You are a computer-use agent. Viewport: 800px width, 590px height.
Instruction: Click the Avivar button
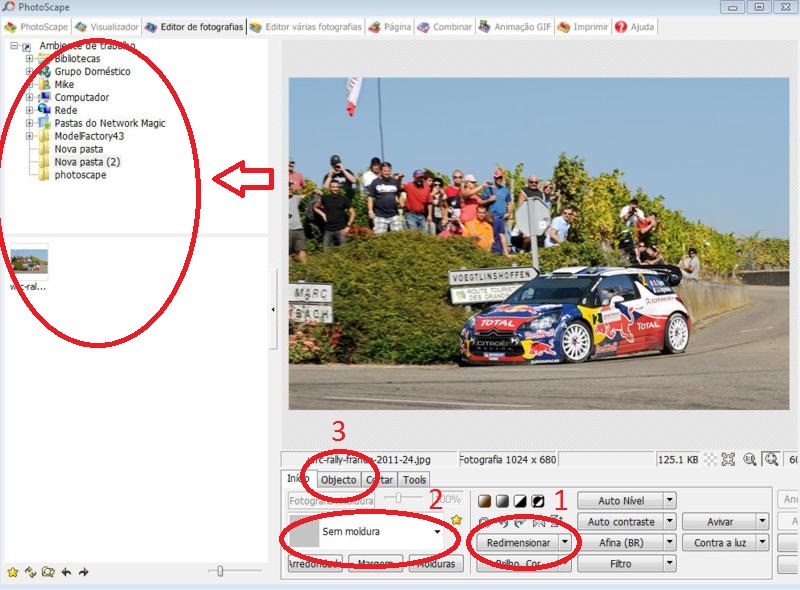720,522
